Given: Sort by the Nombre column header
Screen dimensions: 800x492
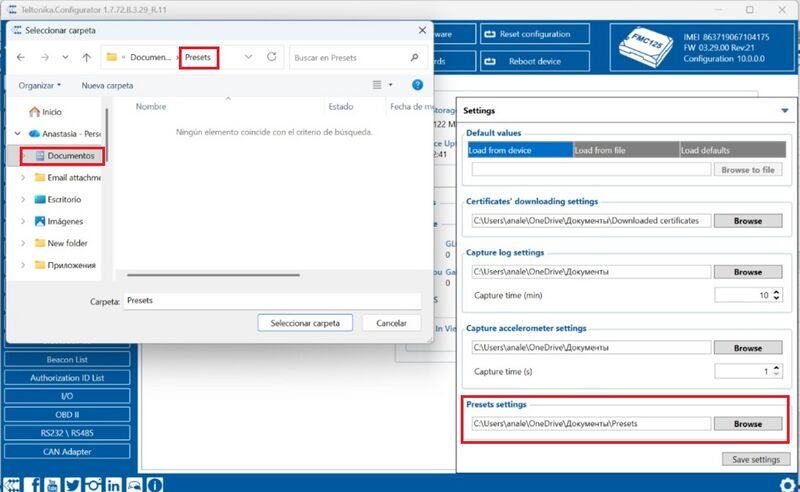Looking at the screenshot, I should (x=151, y=107).
